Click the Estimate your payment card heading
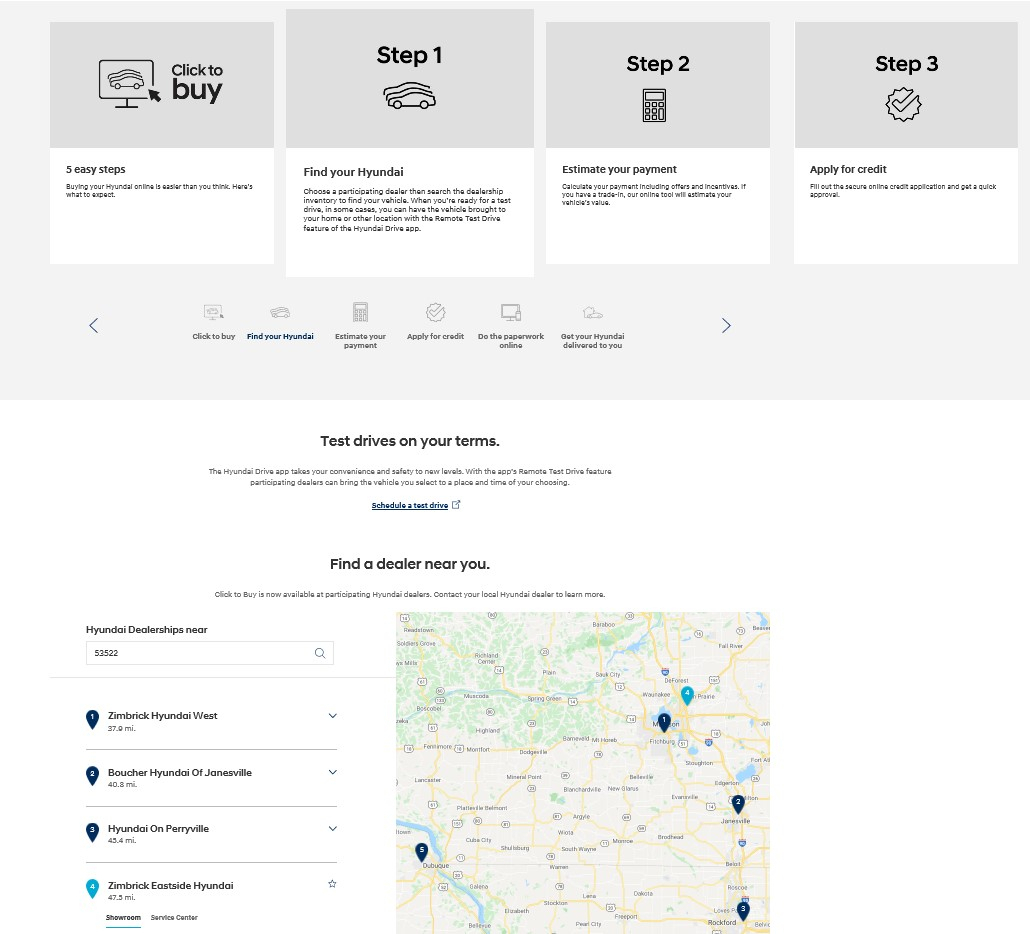 click(619, 169)
